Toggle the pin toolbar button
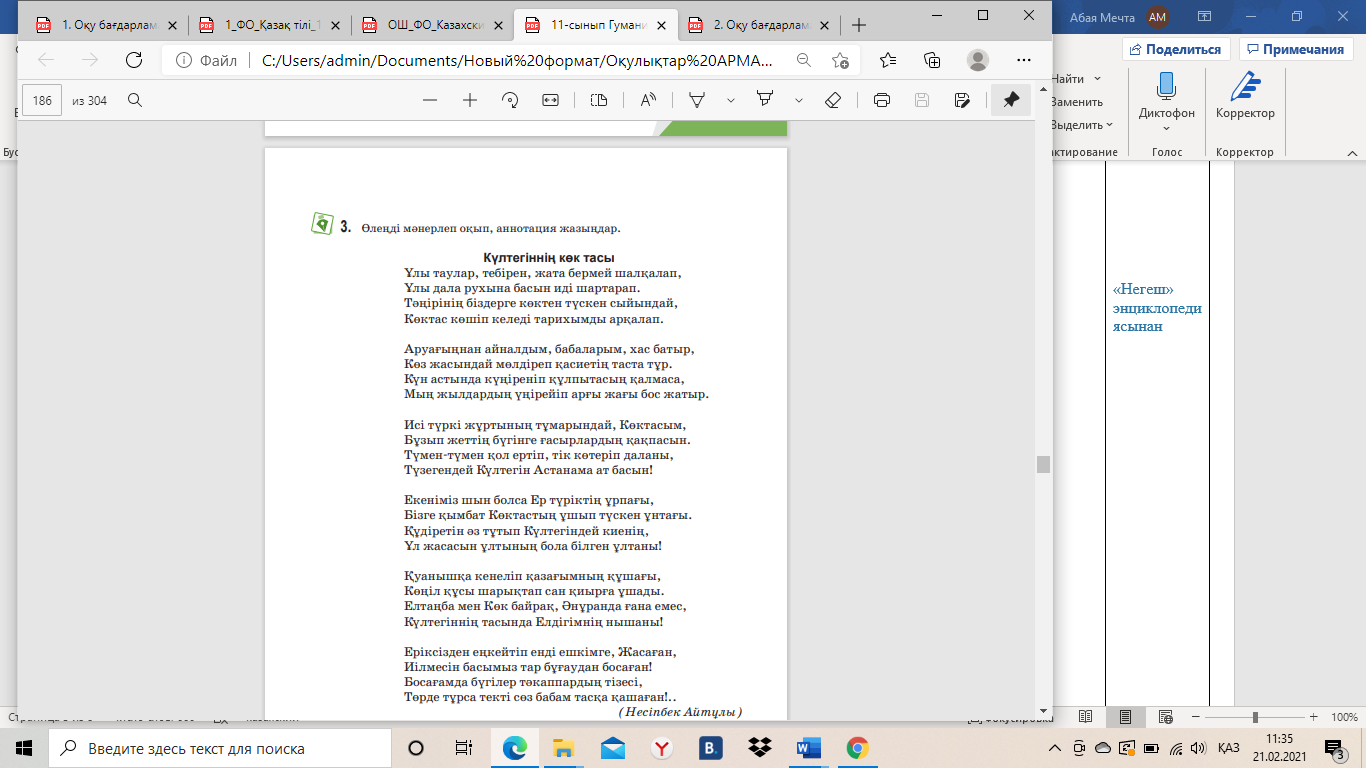Image resolution: width=1366 pixels, height=768 pixels. coord(1011,100)
